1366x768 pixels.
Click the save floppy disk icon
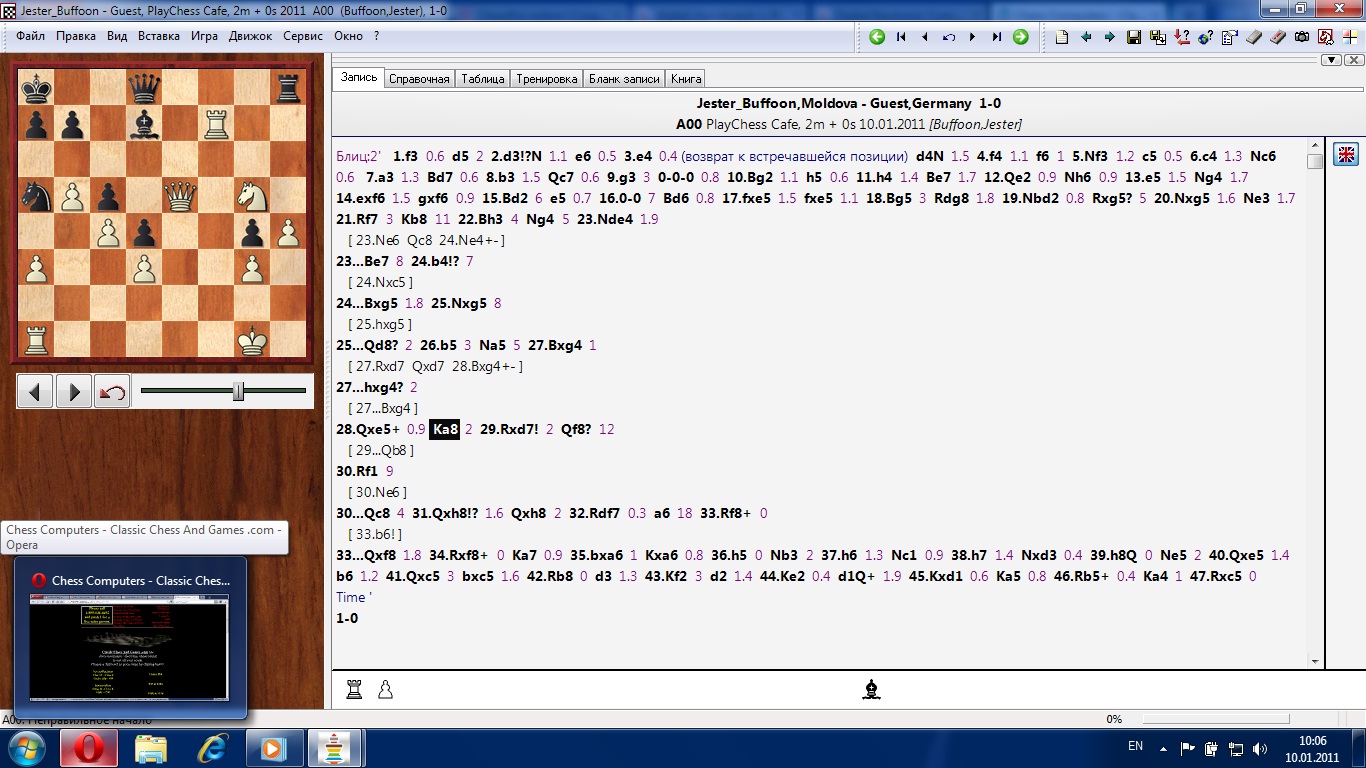(1134, 37)
